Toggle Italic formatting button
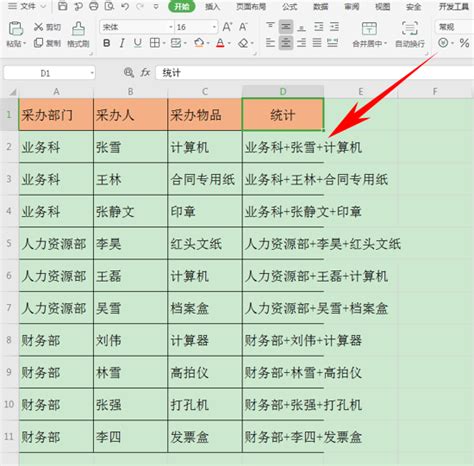474x466 pixels. (122, 43)
